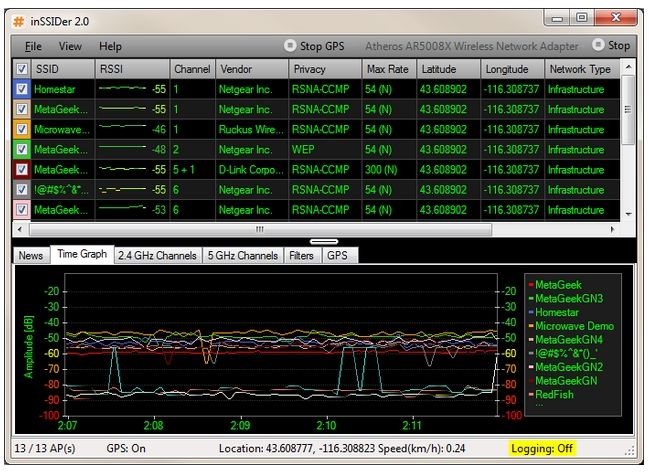Switch to the 5 GHz Channels tab

click(242, 256)
